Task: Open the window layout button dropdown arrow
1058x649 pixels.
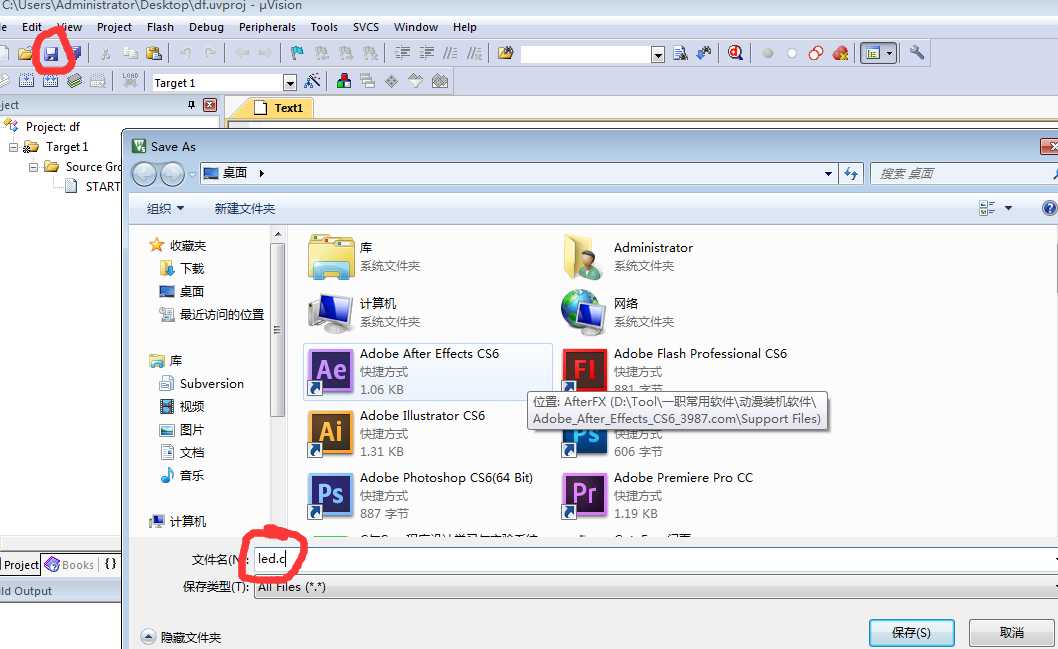Action: [889, 53]
